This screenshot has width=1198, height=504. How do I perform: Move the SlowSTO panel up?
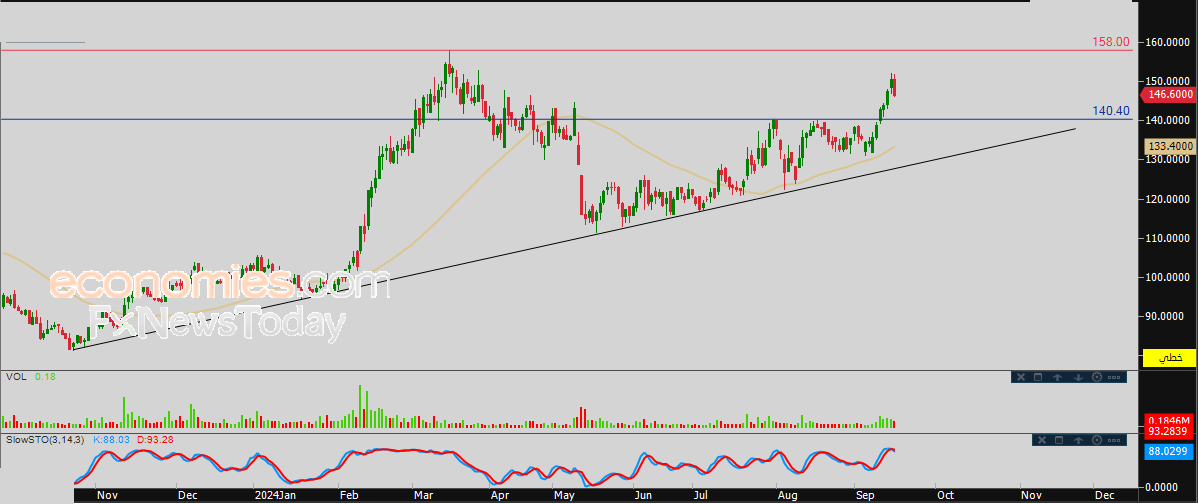click(x=1078, y=440)
